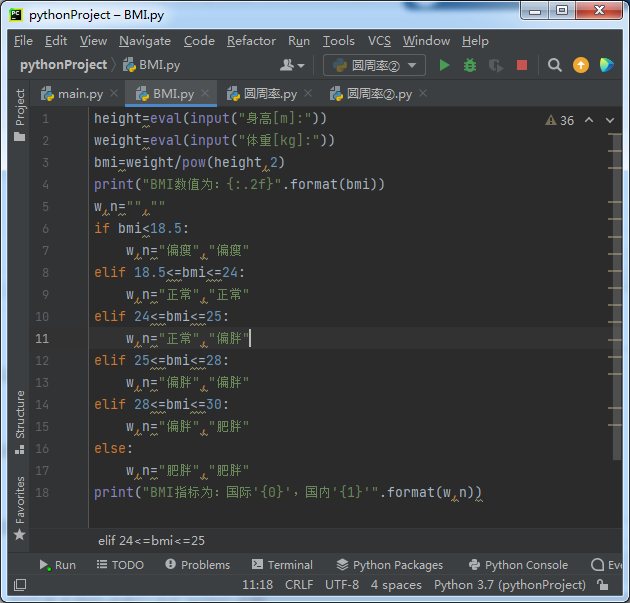Click the 11:18 line-column indicator
Viewport: 630px width, 603px height.
[x=258, y=585]
